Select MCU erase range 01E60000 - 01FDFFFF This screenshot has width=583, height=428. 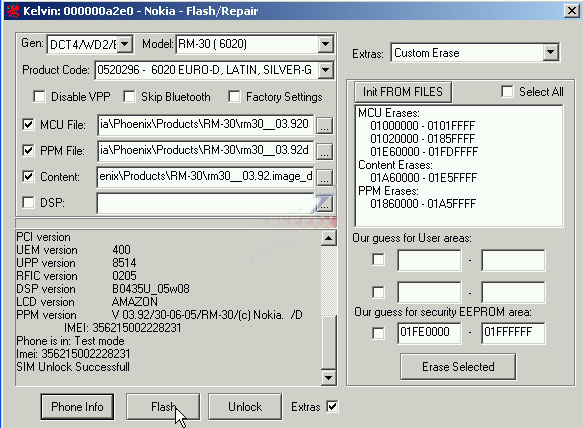pos(424,152)
